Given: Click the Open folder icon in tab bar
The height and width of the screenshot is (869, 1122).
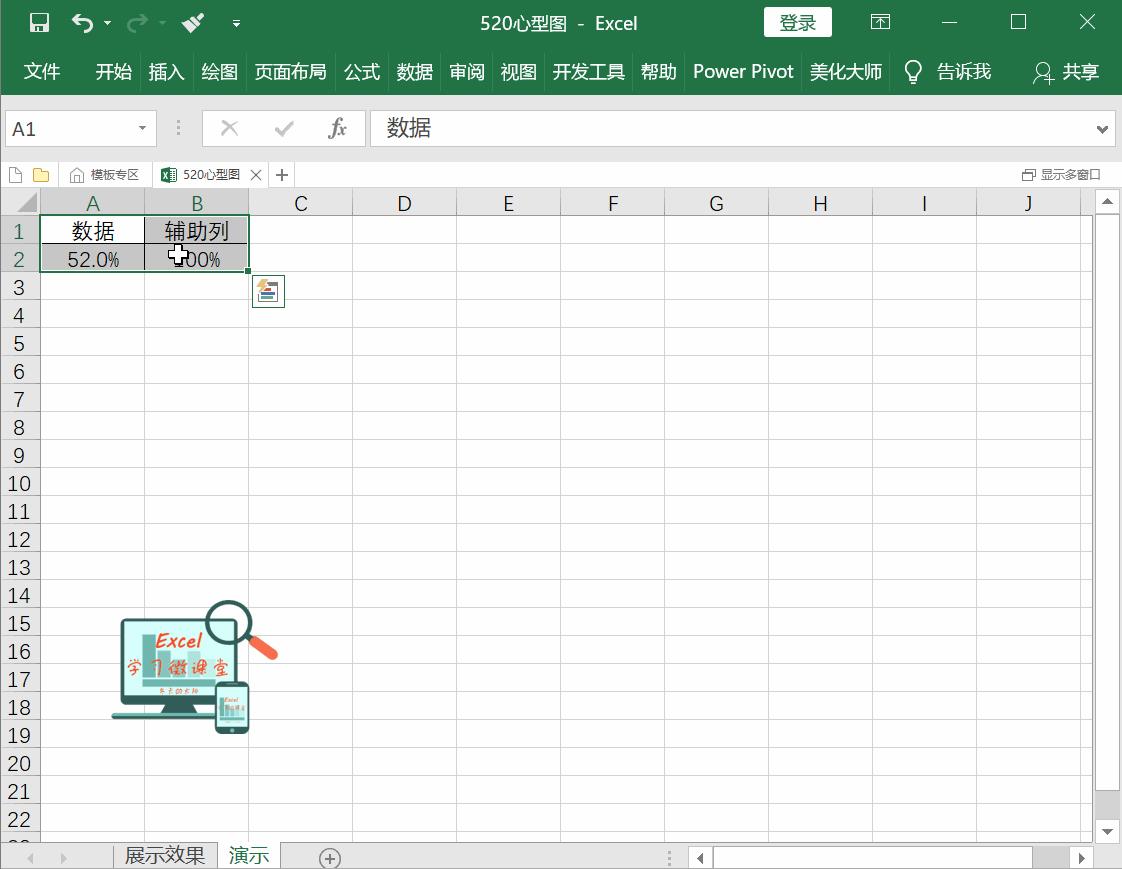Looking at the screenshot, I should (x=40, y=173).
